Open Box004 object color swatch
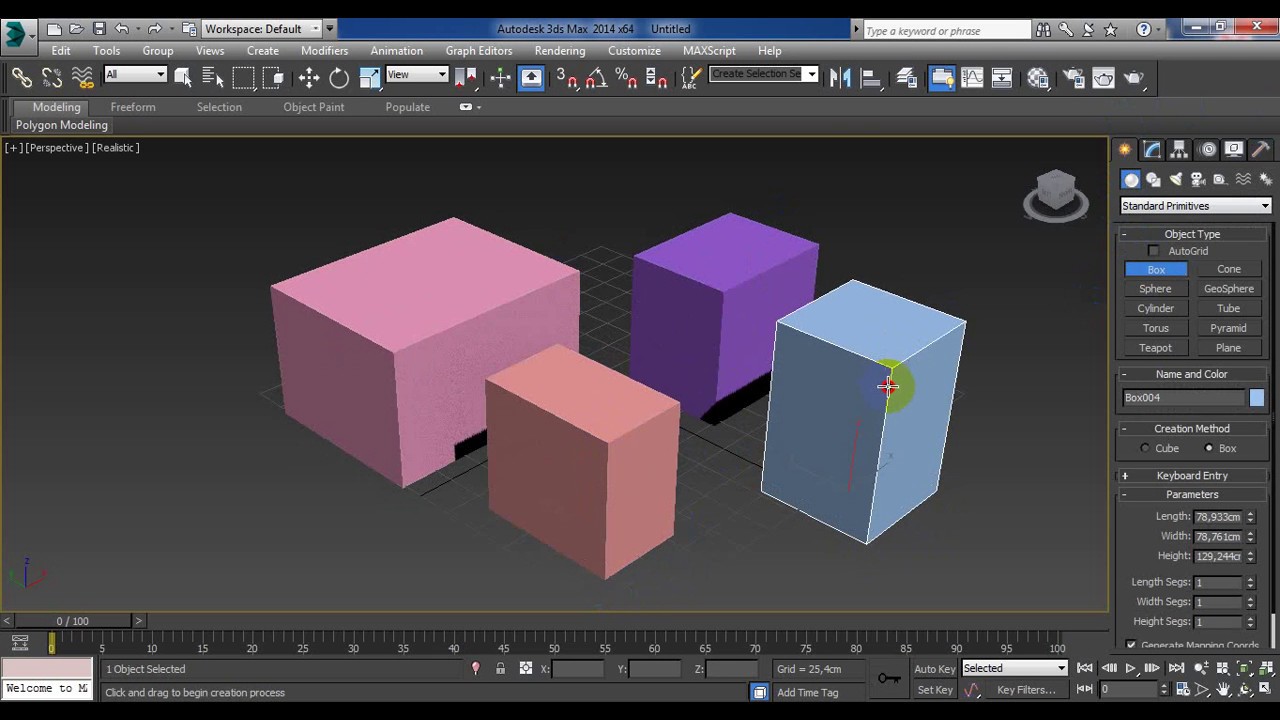1280x720 pixels. click(1256, 398)
